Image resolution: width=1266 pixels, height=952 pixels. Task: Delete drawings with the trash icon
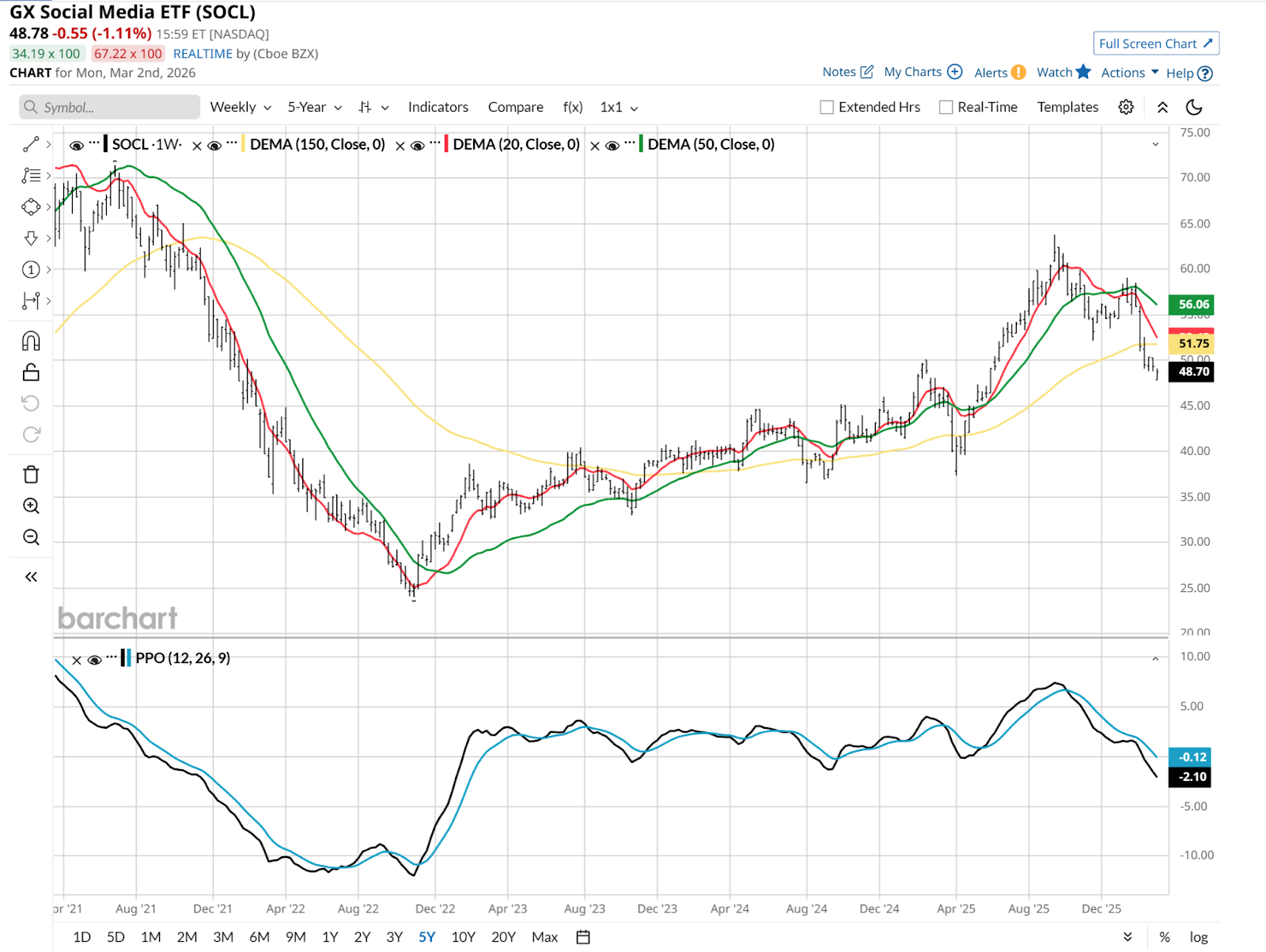coord(31,475)
